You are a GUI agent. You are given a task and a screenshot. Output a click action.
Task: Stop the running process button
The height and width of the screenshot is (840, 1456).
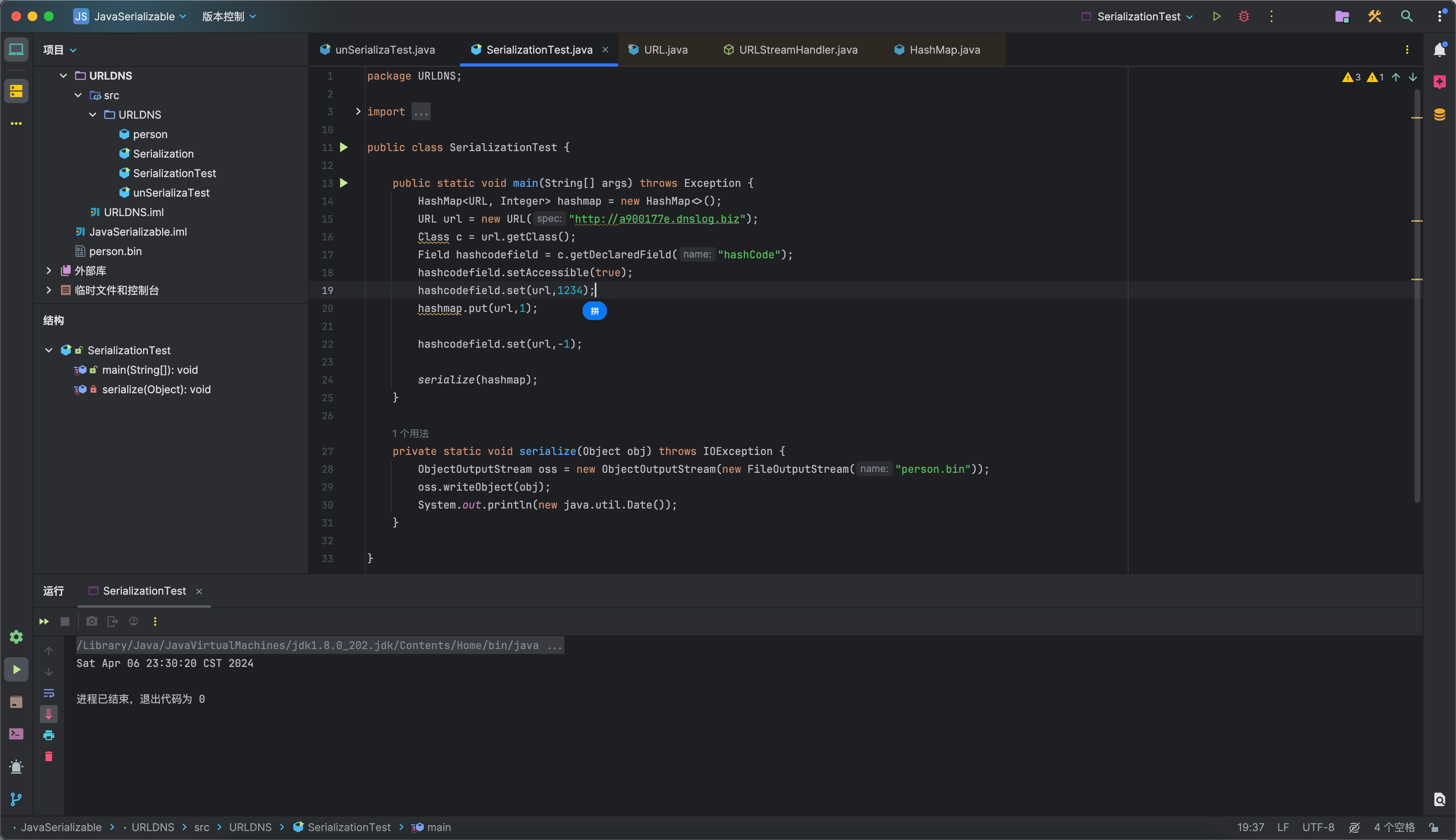click(x=65, y=621)
